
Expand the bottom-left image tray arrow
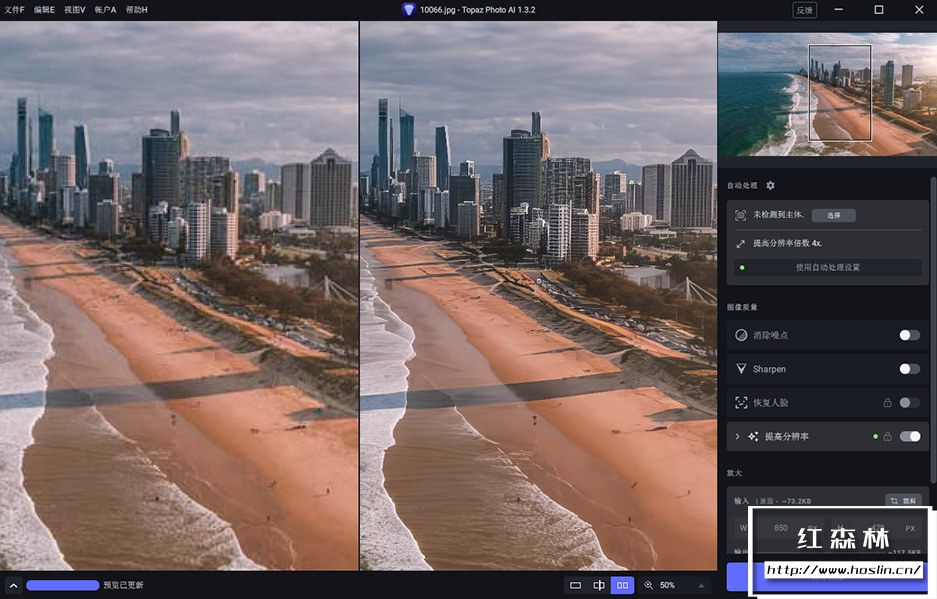click(13, 585)
